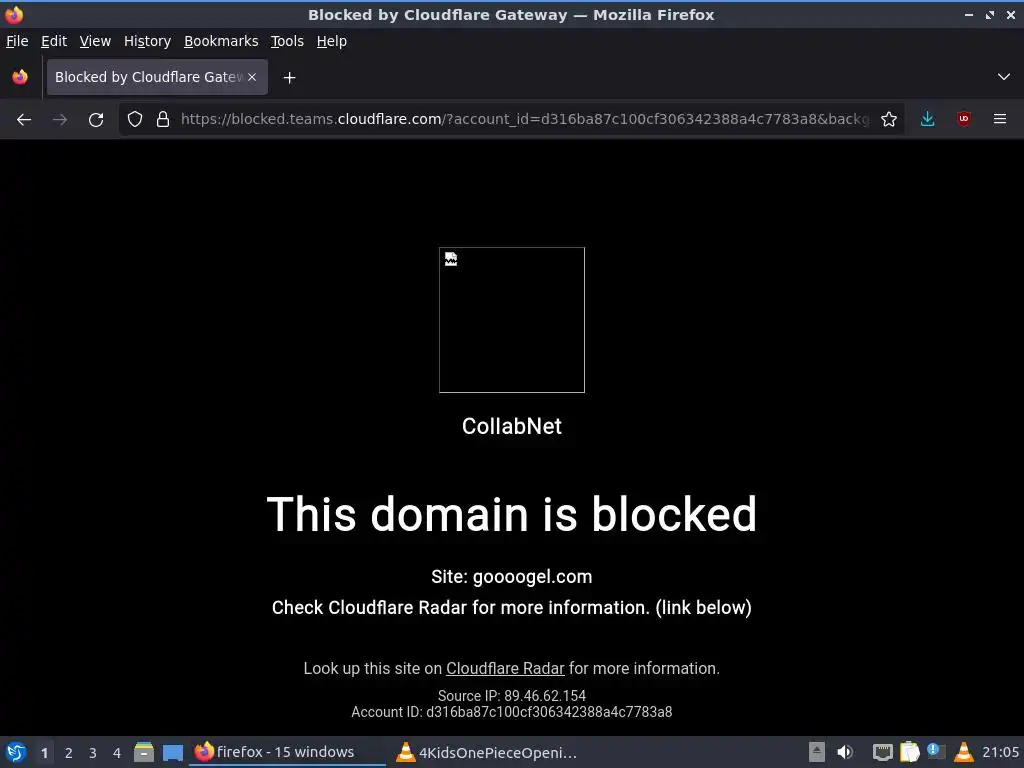This screenshot has width=1024, height=768.
Task: Go back to the previous page
Action: pyautogui.click(x=24, y=120)
